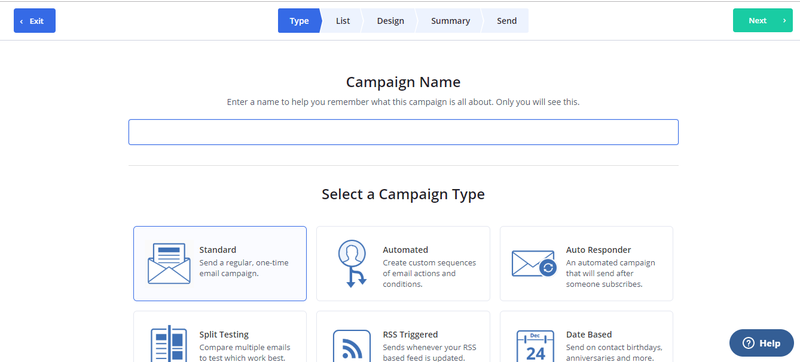800x362 pixels.
Task: Go to the Design step
Action: click(x=390, y=21)
